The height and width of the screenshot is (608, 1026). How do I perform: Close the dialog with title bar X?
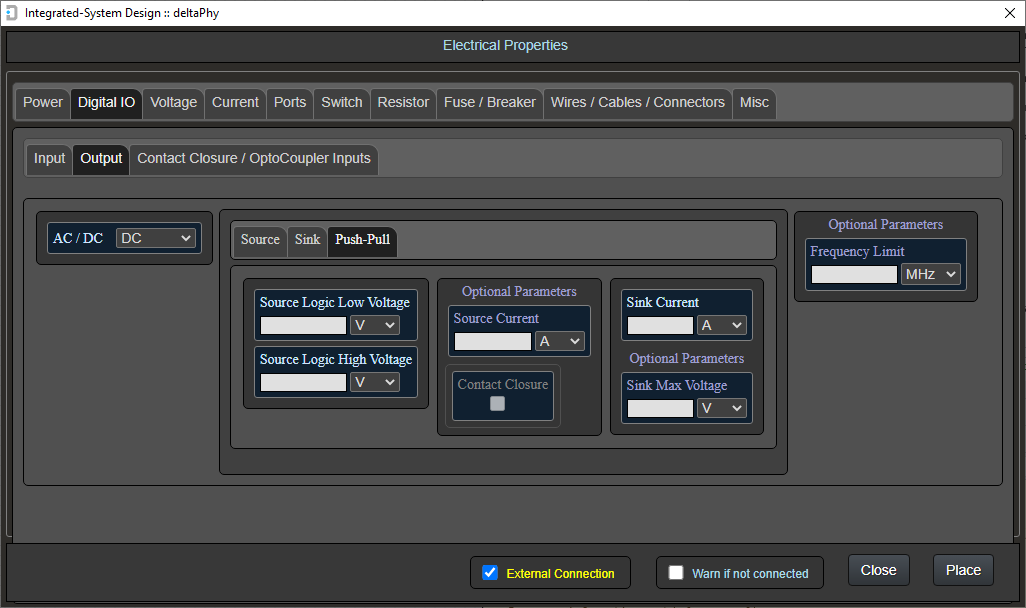(x=1009, y=12)
